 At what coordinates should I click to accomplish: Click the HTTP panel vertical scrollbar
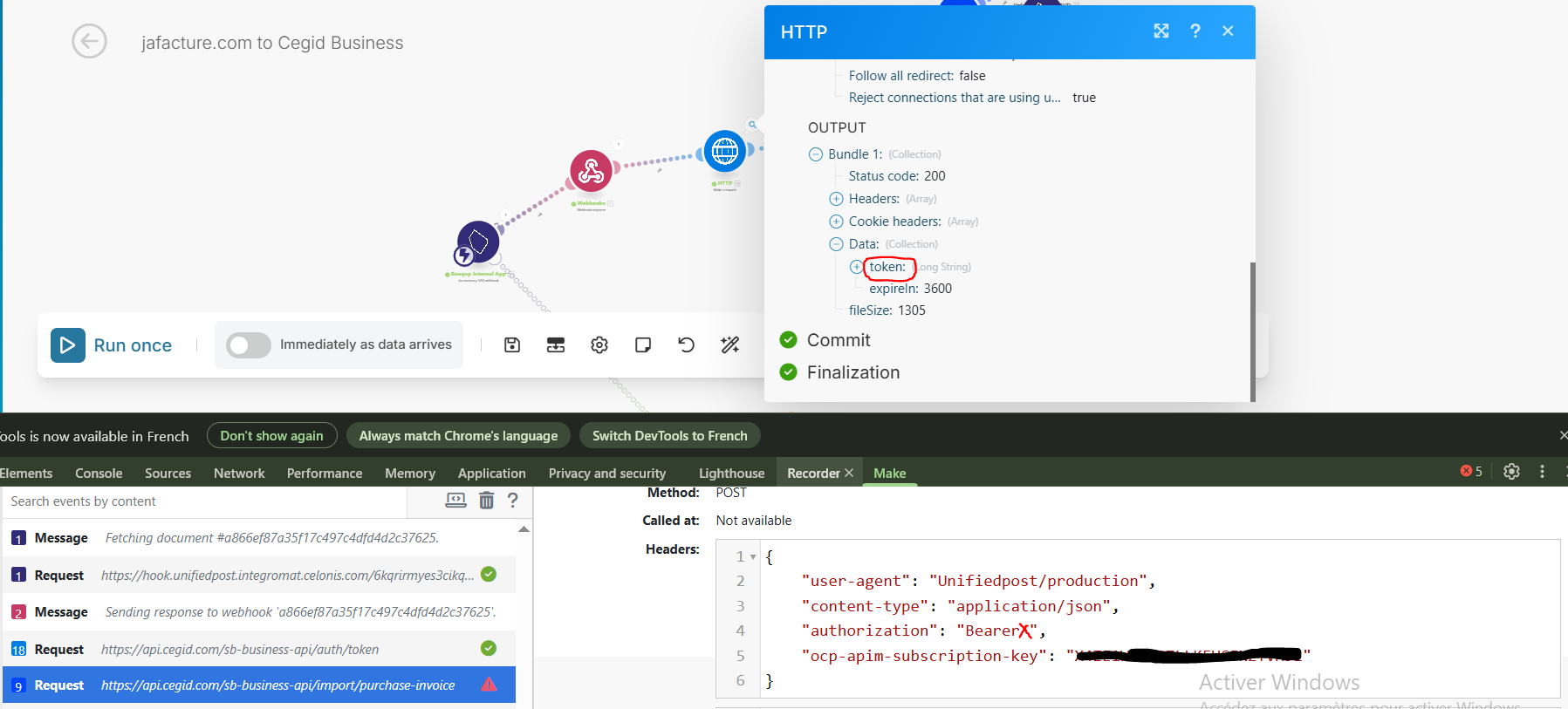(1253, 331)
